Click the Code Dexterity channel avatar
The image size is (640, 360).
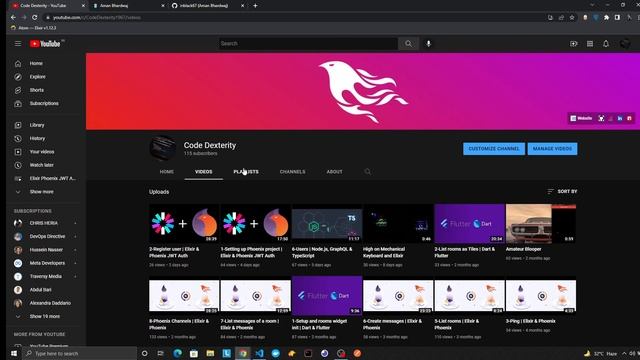pyautogui.click(x=163, y=148)
